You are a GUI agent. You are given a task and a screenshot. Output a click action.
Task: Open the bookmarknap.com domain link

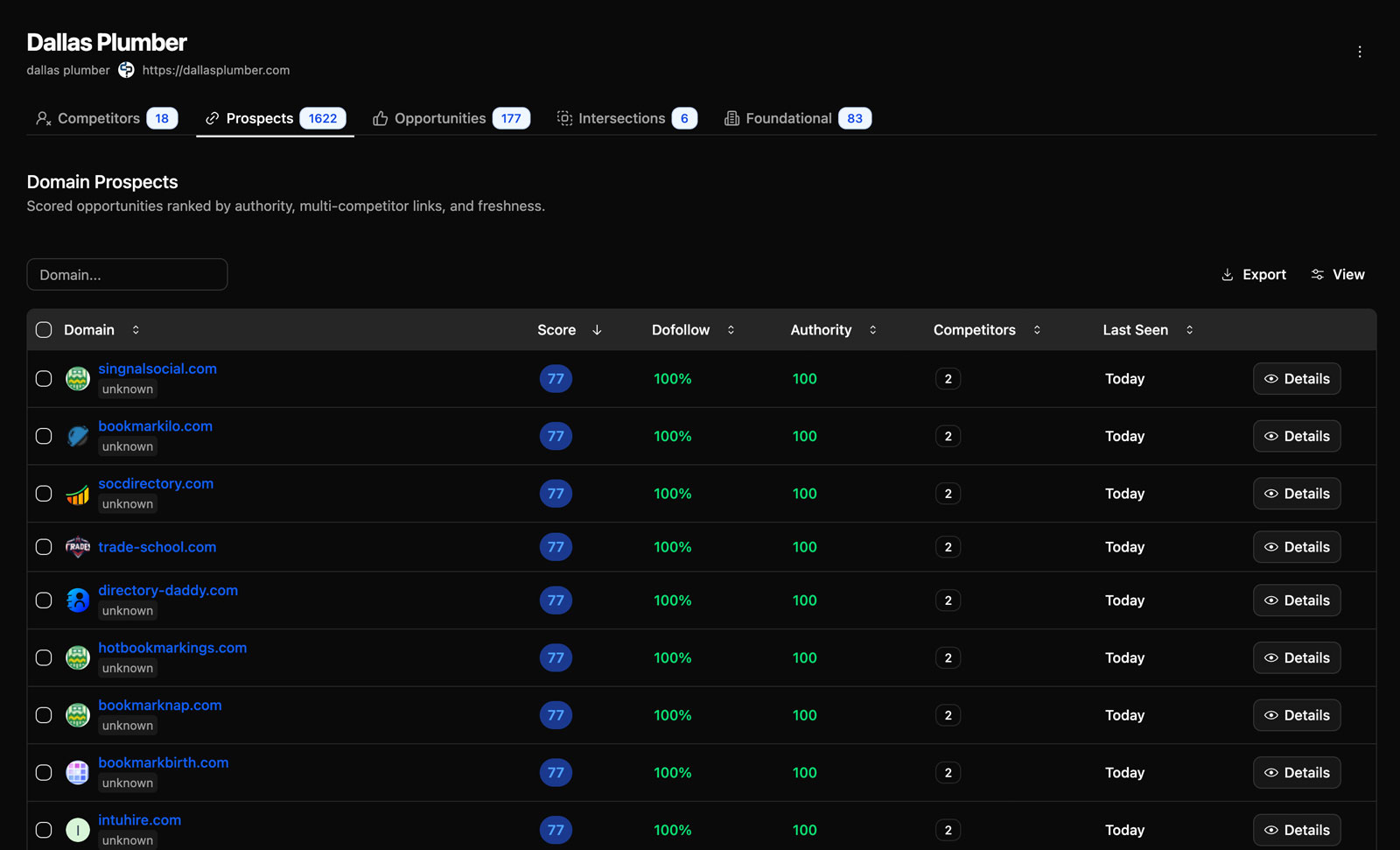(159, 706)
